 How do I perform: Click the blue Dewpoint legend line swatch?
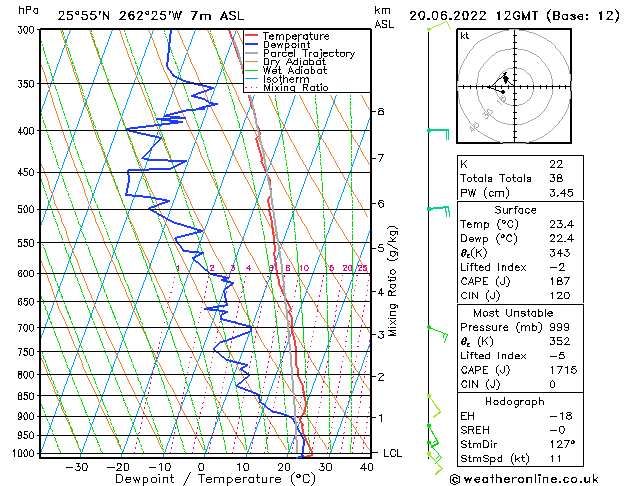(x=252, y=45)
